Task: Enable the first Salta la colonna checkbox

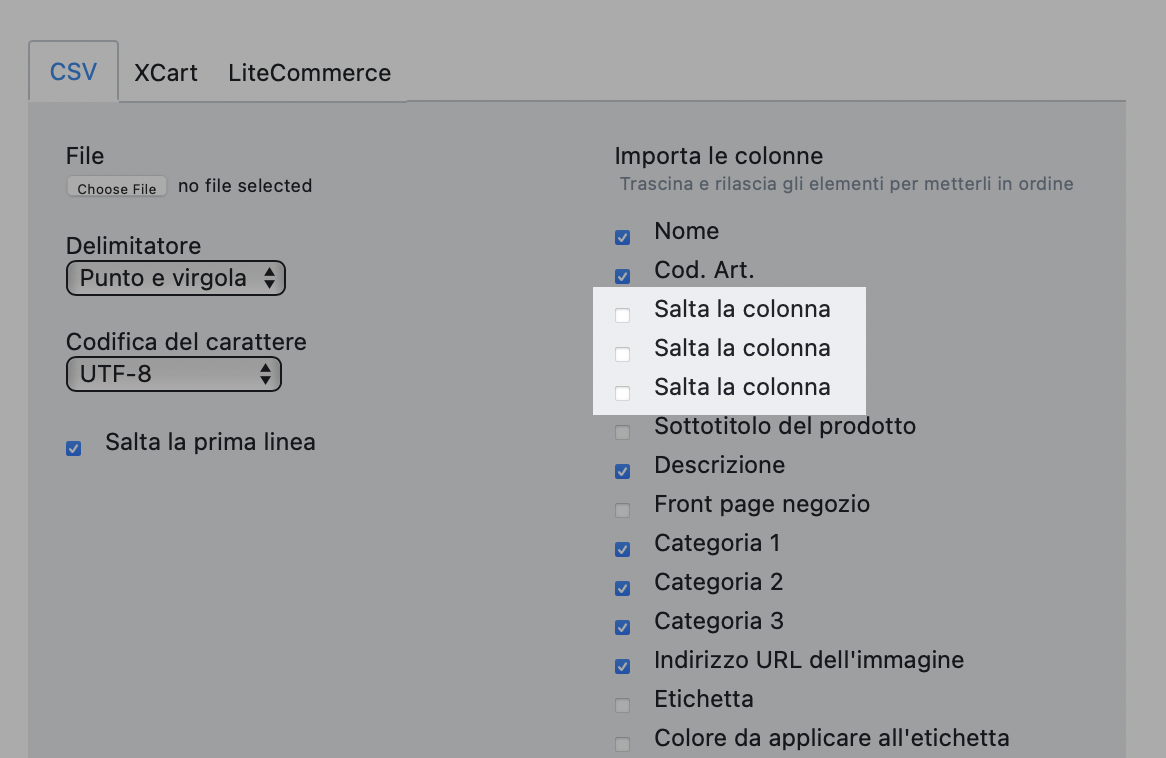Action: (622, 315)
